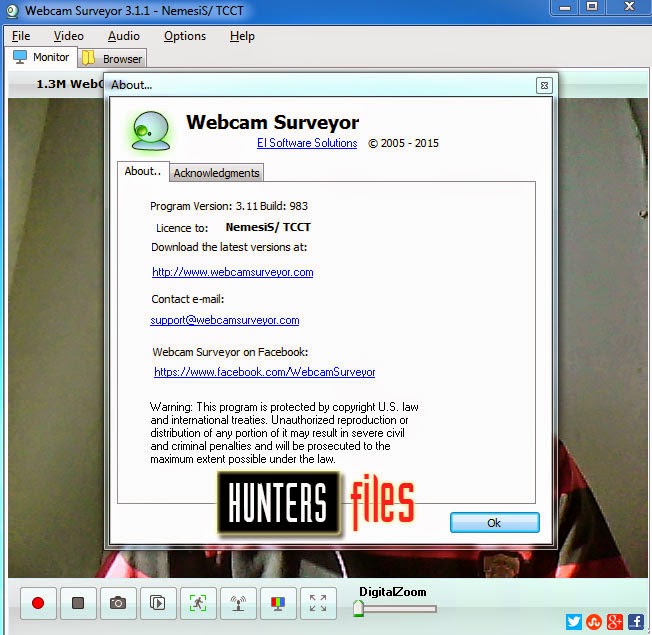The image size is (652, 635).
Task: Switch to the Browser tab
Action: 112,59
